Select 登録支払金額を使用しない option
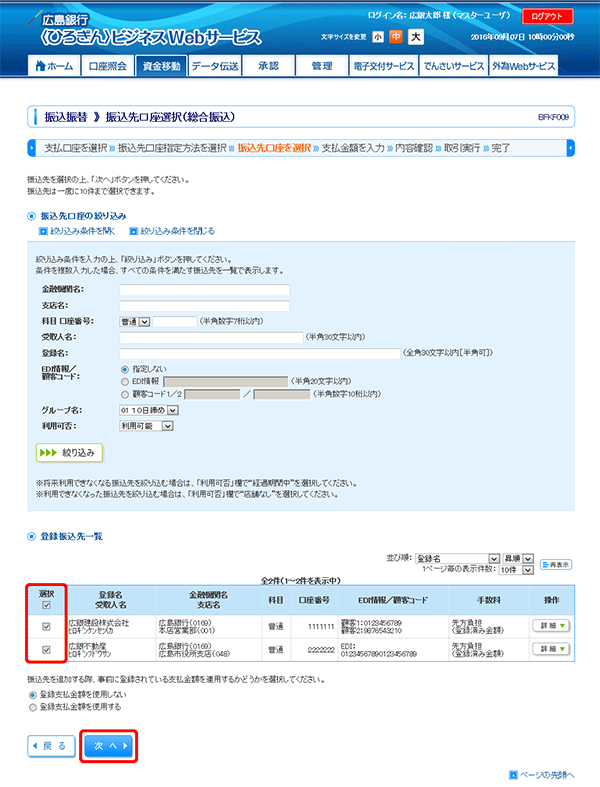The height and width of the screenshot is (787, 600). [33, 695]
